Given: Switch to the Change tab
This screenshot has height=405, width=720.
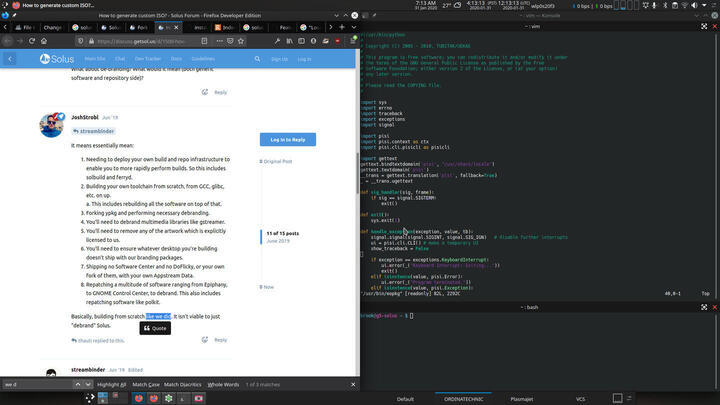Looking at the screenshot, I should [x=52, y=28].
